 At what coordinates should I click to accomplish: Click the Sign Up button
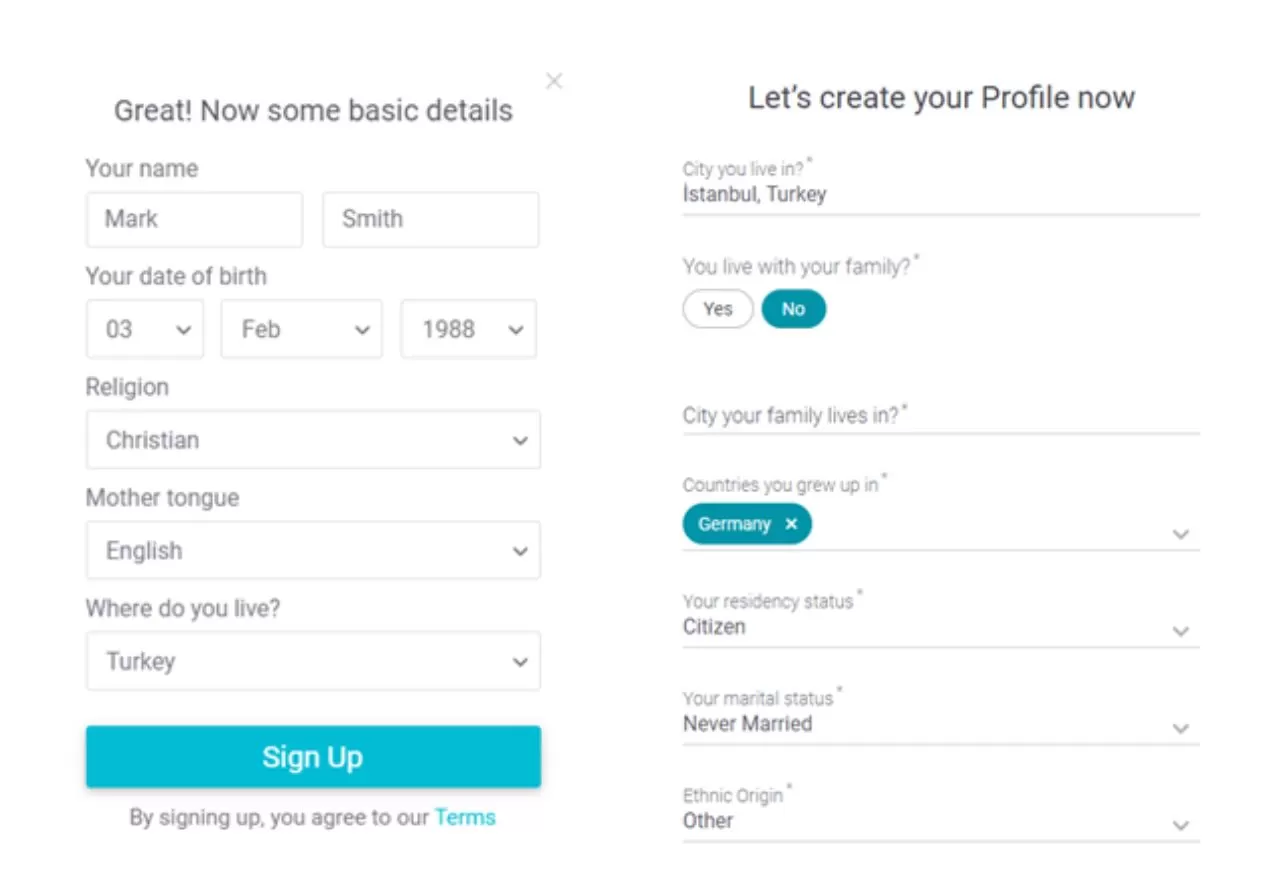313,757
